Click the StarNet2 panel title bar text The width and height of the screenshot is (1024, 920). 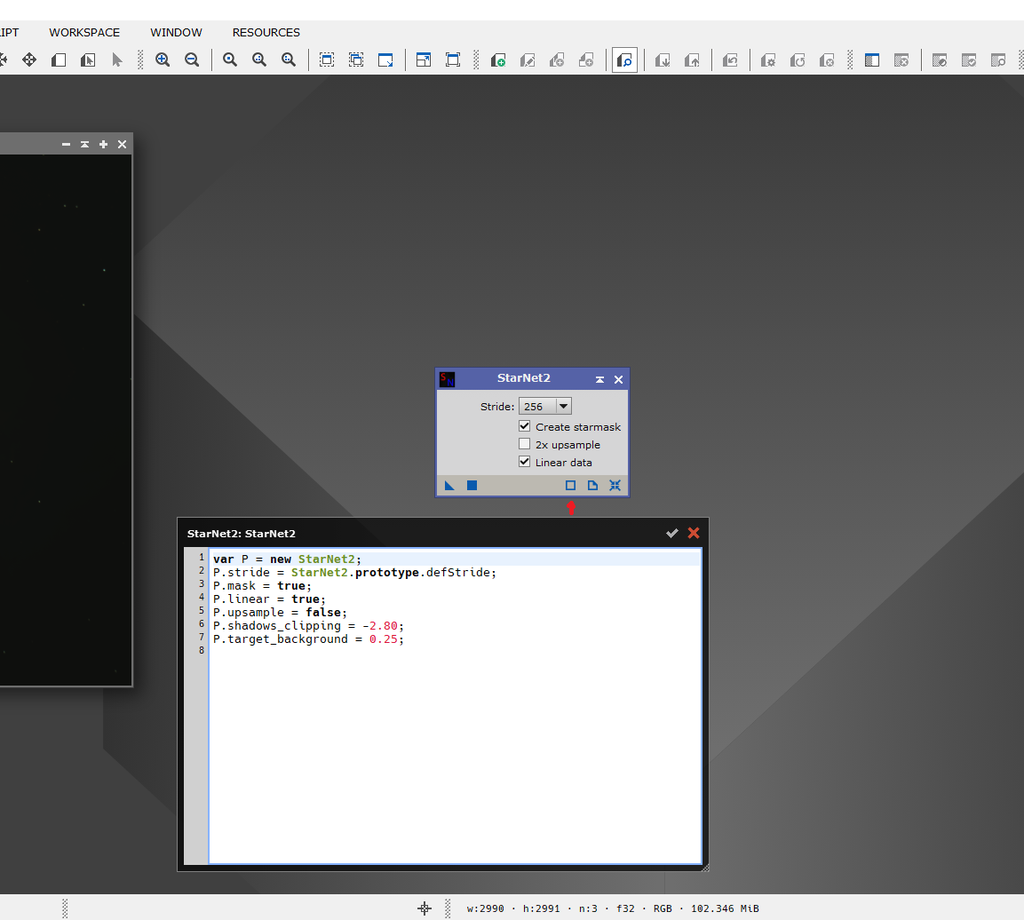(x=524, y=378)
